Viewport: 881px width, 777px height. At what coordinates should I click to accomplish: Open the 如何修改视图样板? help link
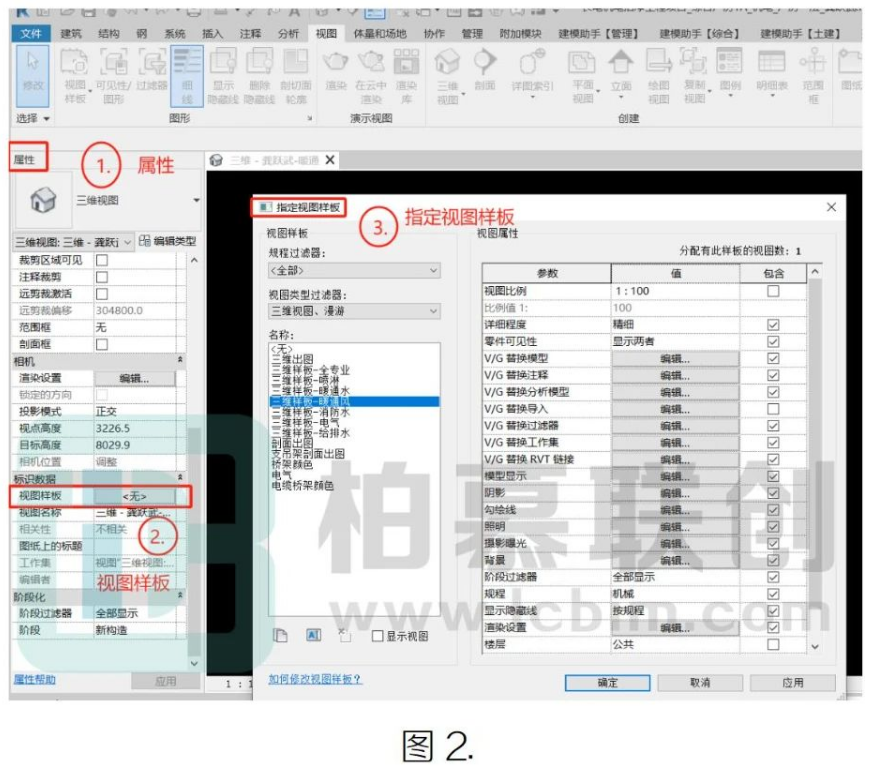pyautogui.click(x=315, y=679)
